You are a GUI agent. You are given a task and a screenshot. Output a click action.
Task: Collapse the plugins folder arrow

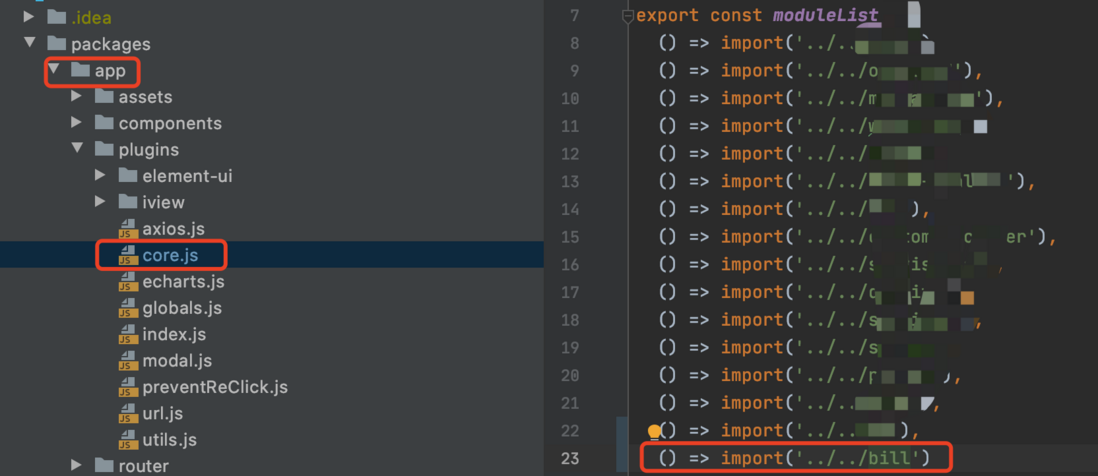[77, 148]
